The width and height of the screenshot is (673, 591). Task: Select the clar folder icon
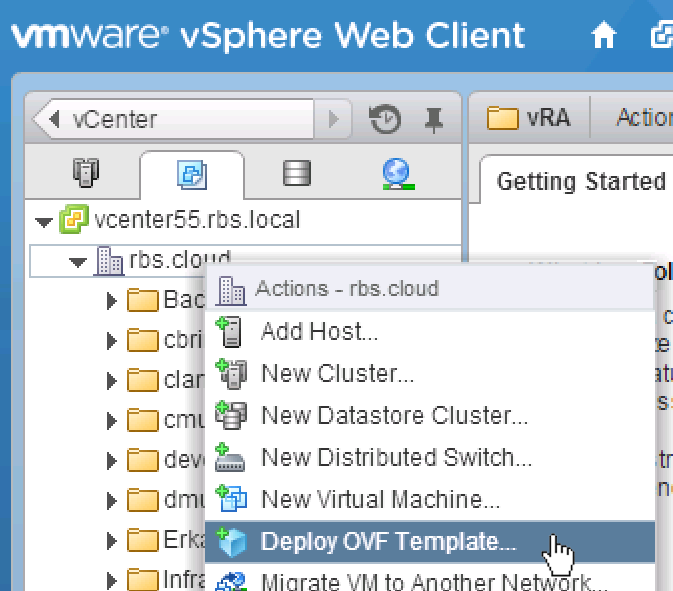click(142, 379)
